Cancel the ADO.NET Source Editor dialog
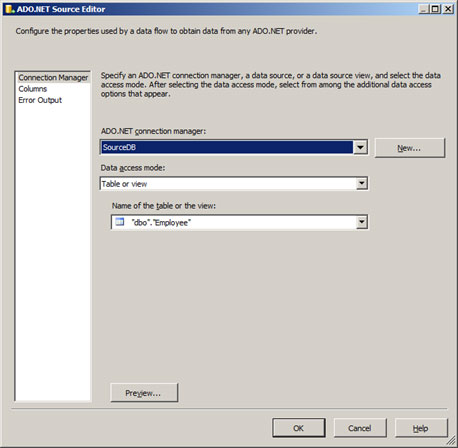This screenshot has height=448, width=458. (x=360, y=428)
